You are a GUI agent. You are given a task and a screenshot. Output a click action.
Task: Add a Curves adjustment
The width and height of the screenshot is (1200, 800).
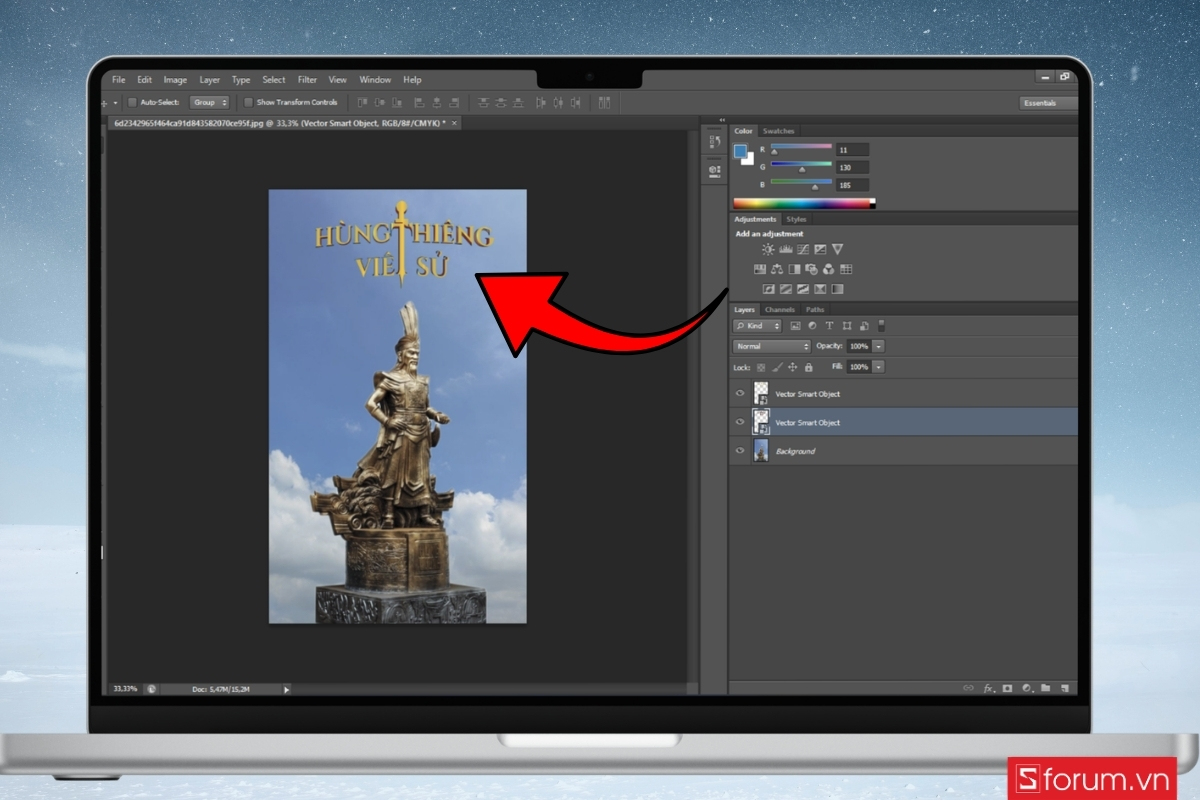pos(802,249)
